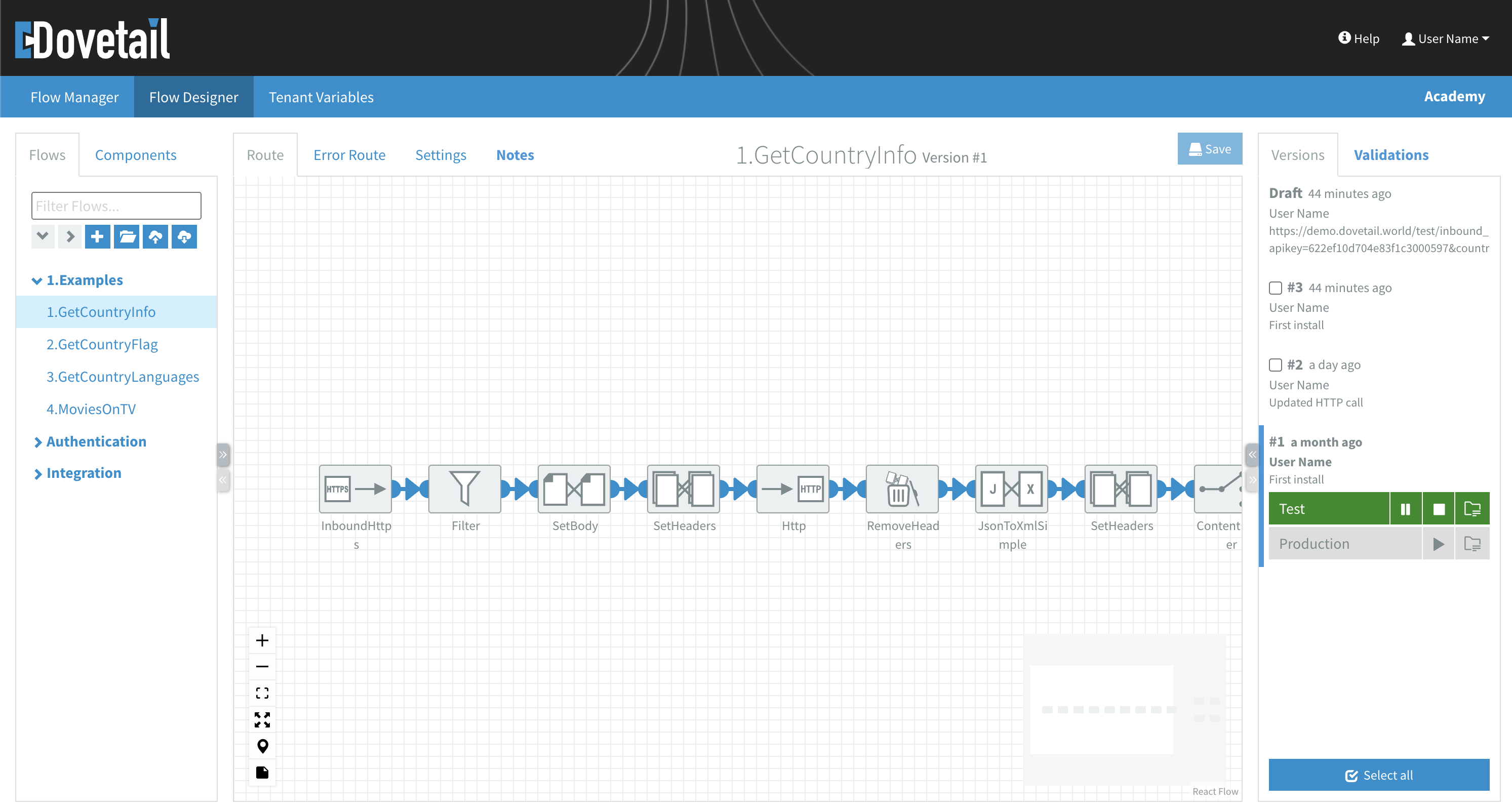Open Tenant Variables
The height and width of the screenshot is (811, 1512).
click(321, 97)
